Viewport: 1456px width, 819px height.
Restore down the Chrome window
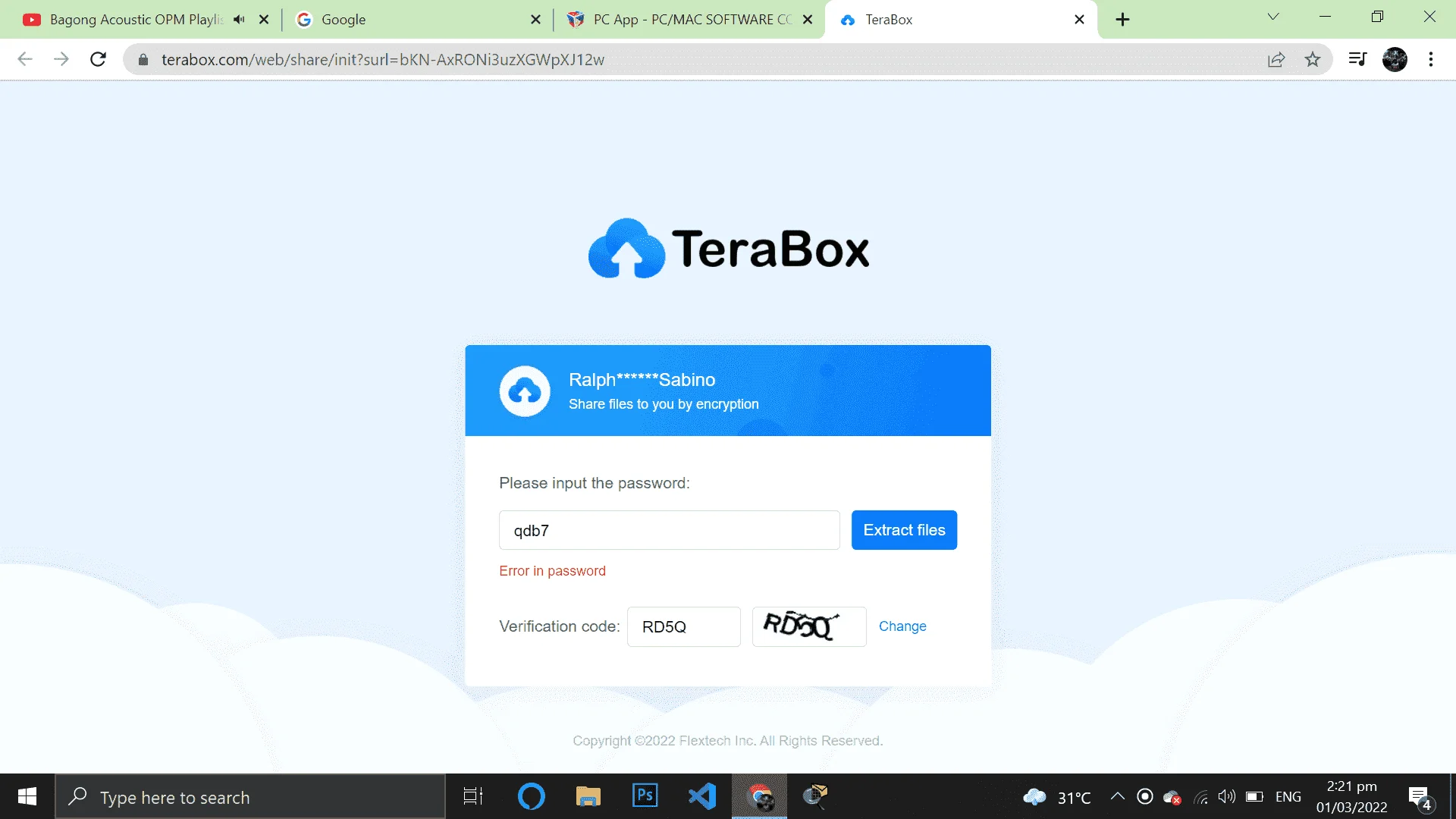point(1378,17)
